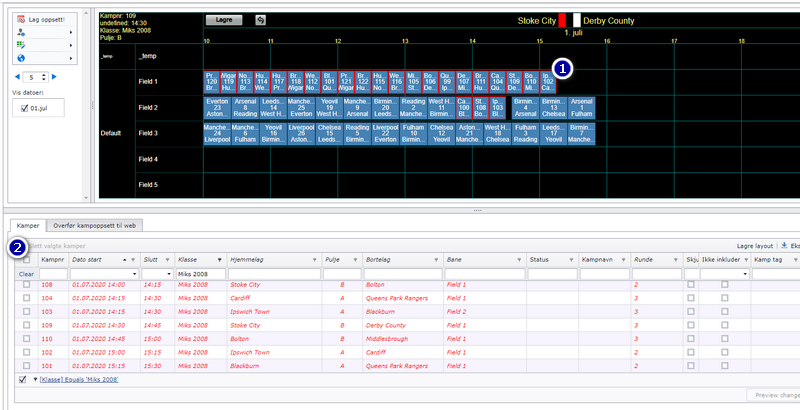The height and width of the screenshot is (410, 800).
Task: Switch to the Kamper tab
Action: pos(28,225)
